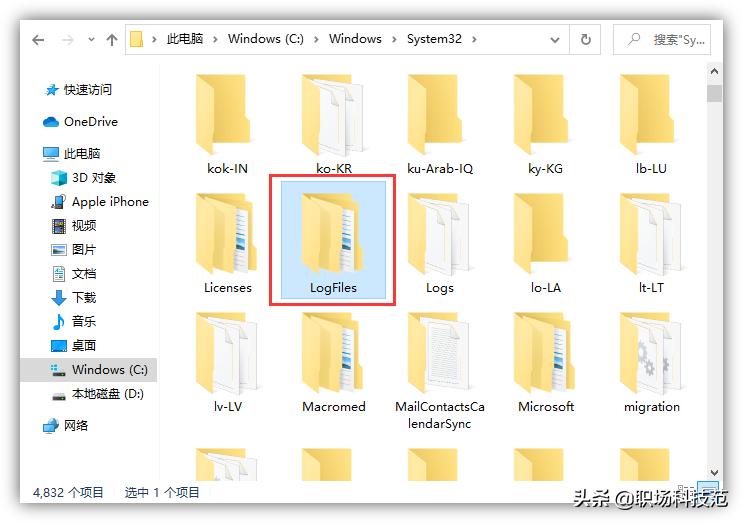This screenshot has height=523, width=743.
Task: Open Apple iPhone in the sidebar
Action: 100,202
